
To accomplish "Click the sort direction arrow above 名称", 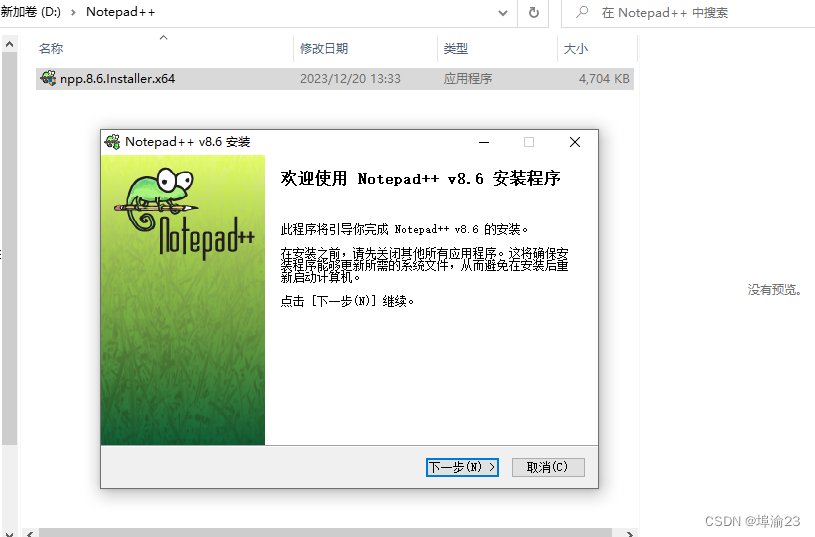I will click(x=163, y=37).
